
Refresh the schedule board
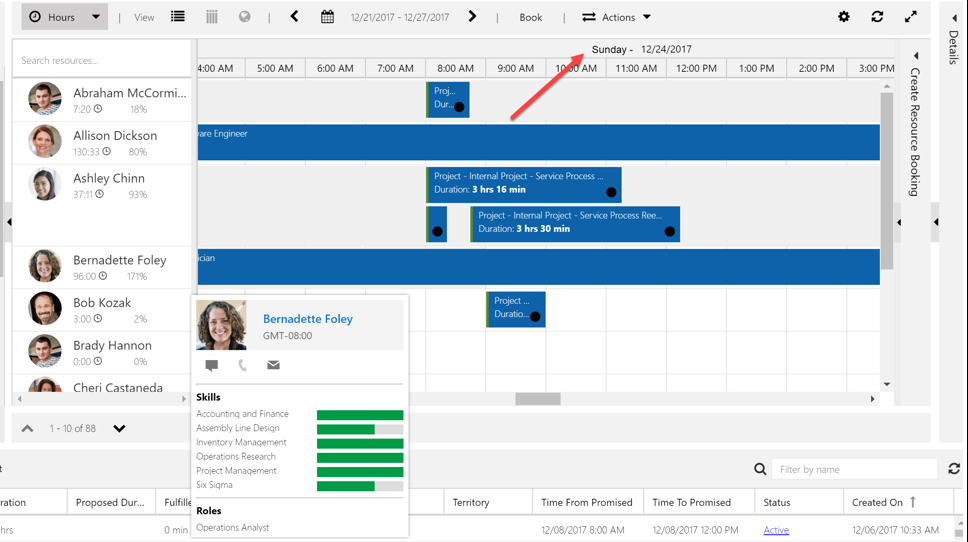(x=877, y=17)
